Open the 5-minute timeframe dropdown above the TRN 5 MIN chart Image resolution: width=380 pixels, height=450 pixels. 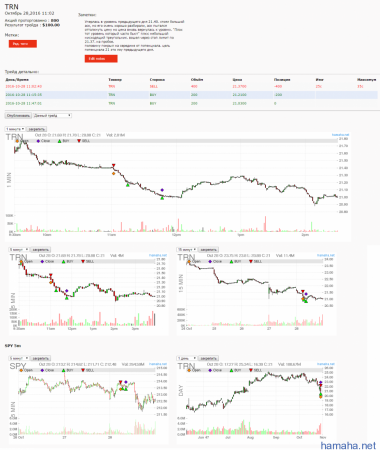[19, 249]
